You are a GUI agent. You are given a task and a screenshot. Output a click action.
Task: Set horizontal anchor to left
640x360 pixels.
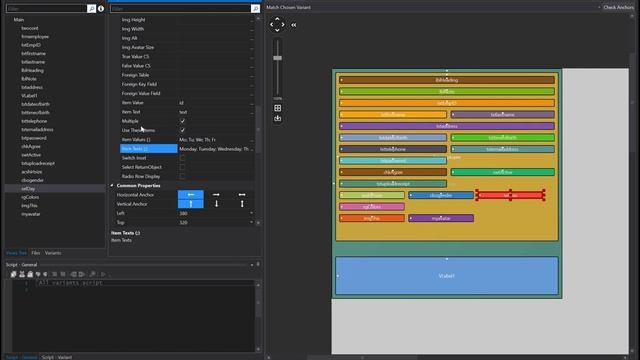[x=191, y=195]
